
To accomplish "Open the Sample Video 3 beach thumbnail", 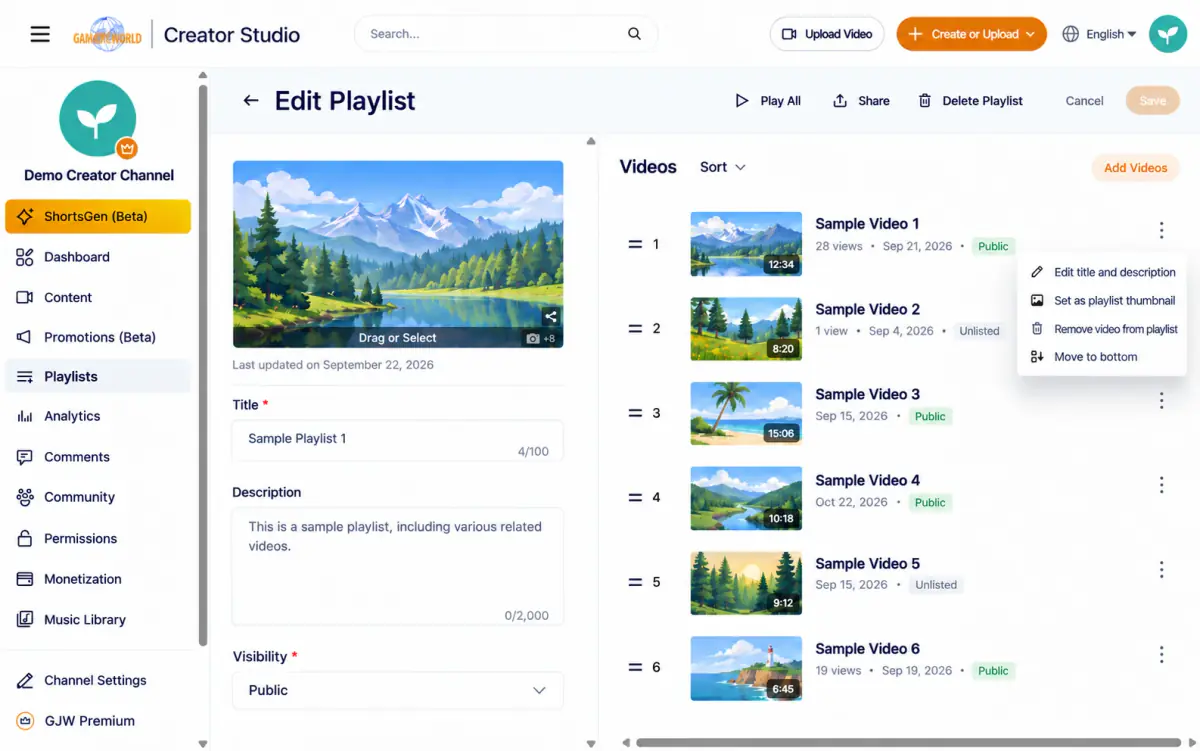I will point(746,413).
